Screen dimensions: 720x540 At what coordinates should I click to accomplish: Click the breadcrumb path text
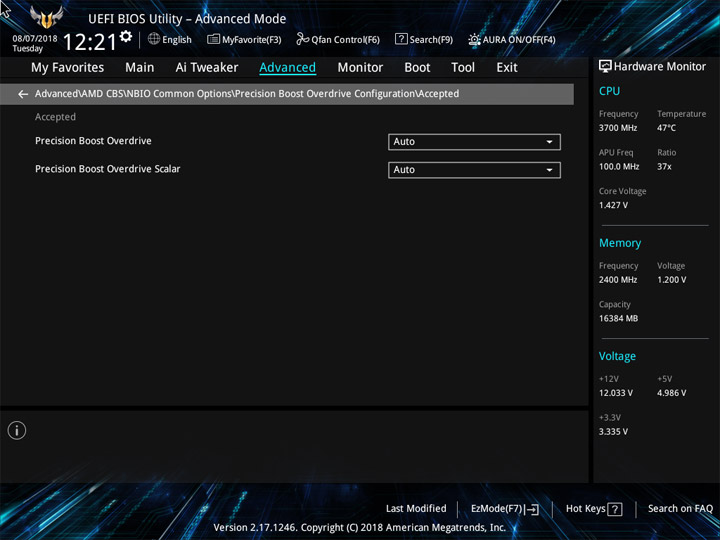tap(247, 94)
